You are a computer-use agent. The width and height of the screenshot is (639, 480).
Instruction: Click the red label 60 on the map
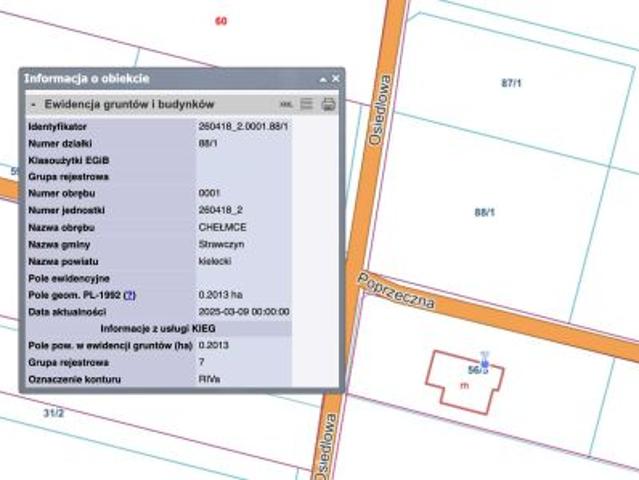point(220,21)
